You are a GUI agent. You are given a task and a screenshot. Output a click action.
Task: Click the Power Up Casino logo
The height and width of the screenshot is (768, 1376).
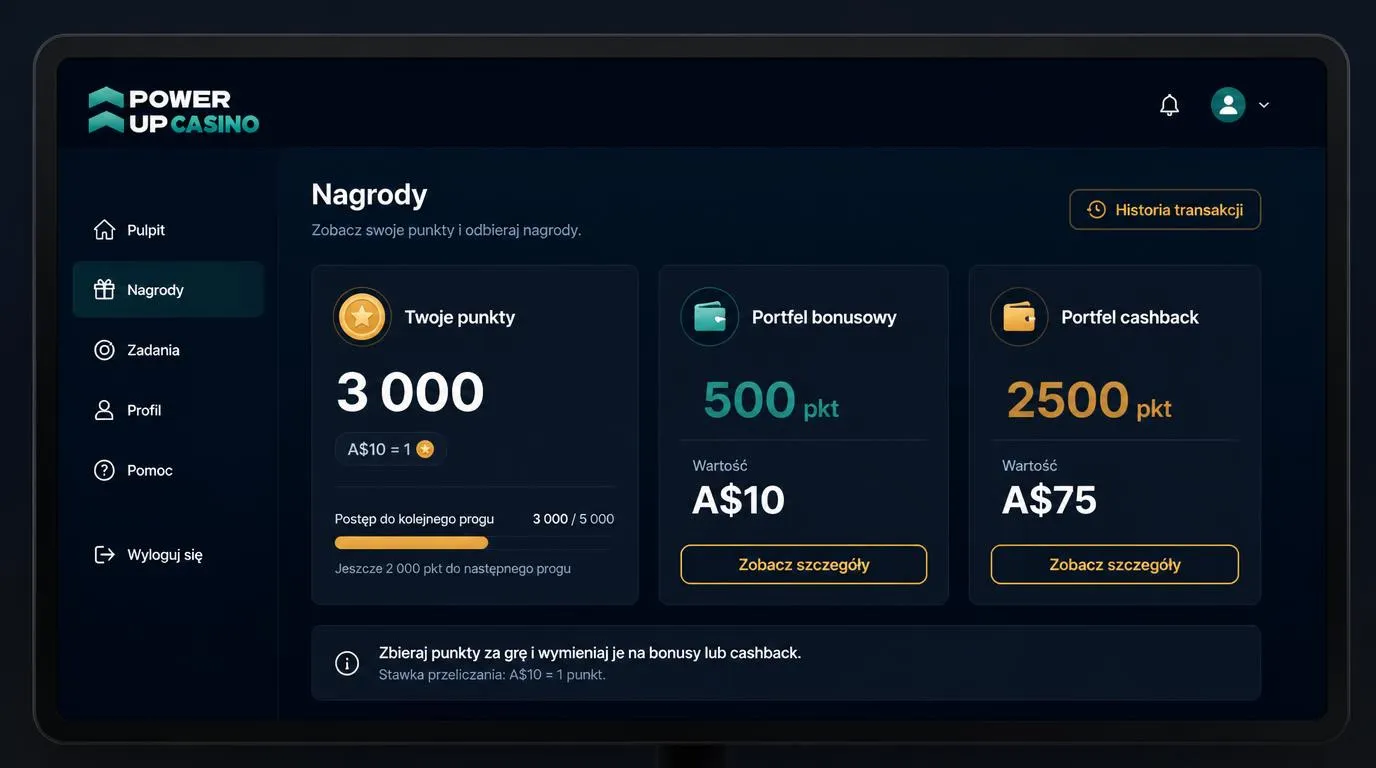point(174,110)
